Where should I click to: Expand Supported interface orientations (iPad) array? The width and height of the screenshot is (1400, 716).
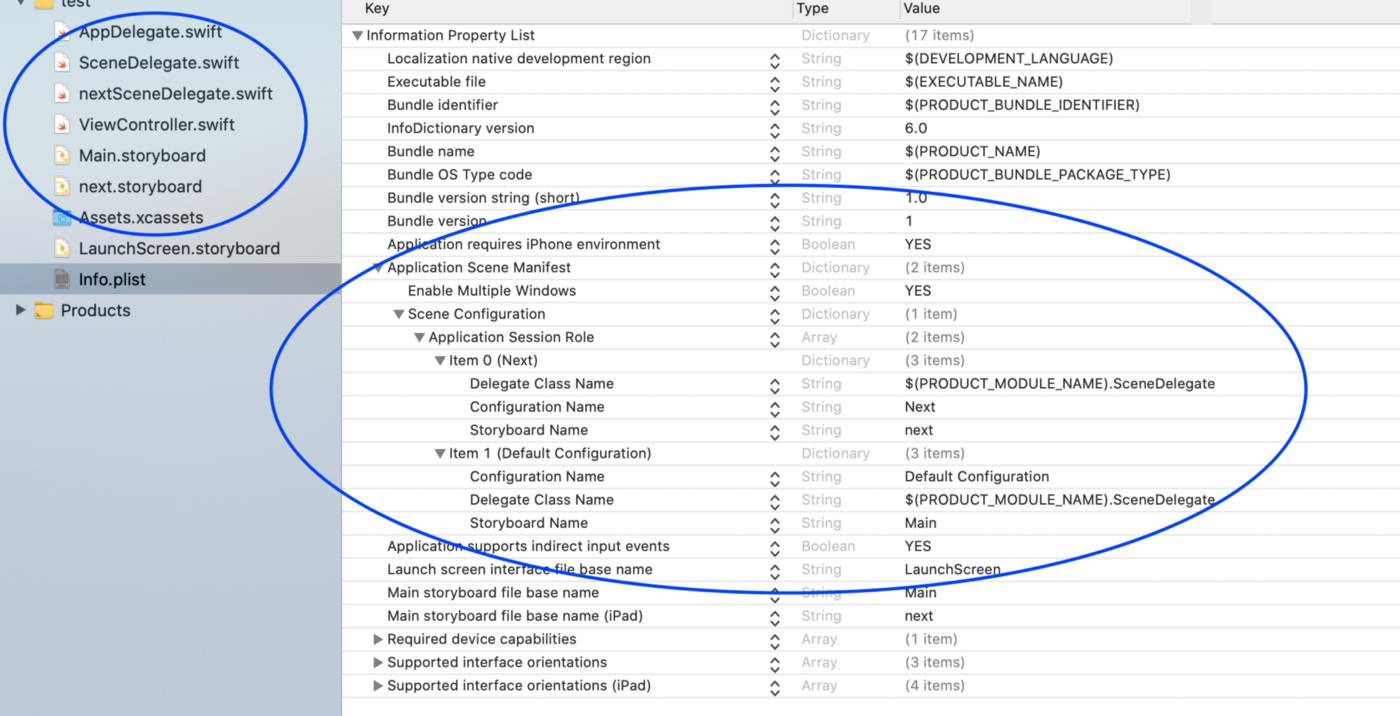[378, 686]
